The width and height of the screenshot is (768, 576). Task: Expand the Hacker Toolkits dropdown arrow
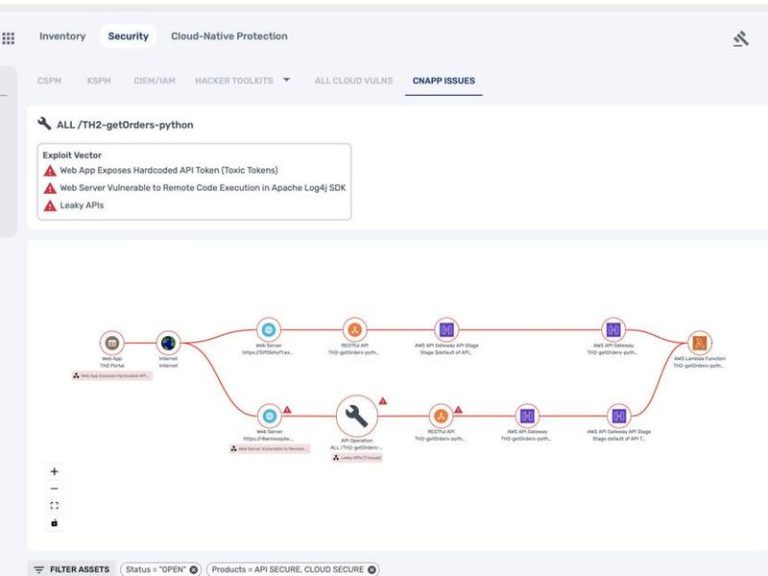point(287,79)
